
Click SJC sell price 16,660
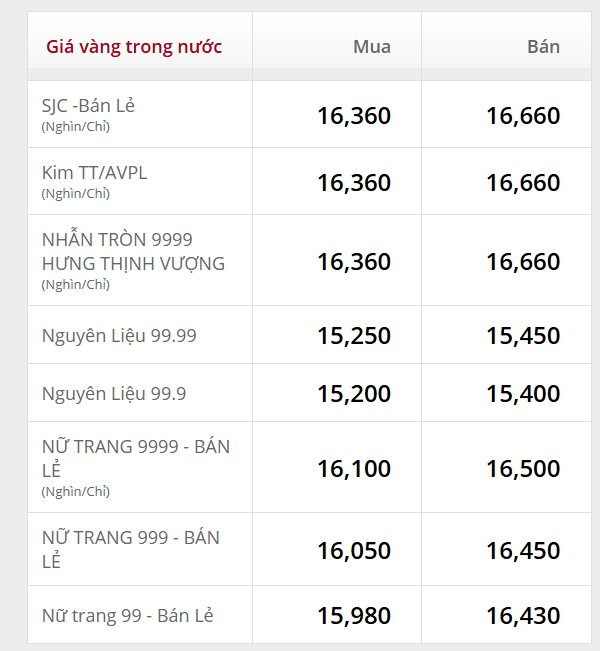pyautogui.click(x=523, y=115)
